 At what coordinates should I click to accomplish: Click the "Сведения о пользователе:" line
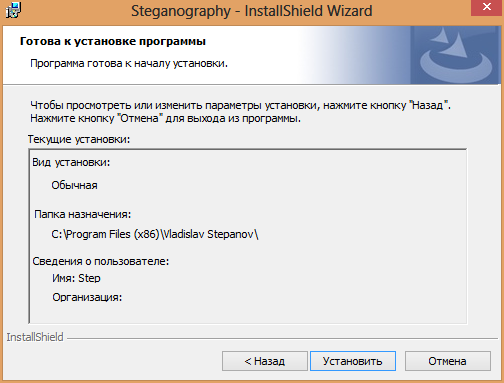point(101,261)
